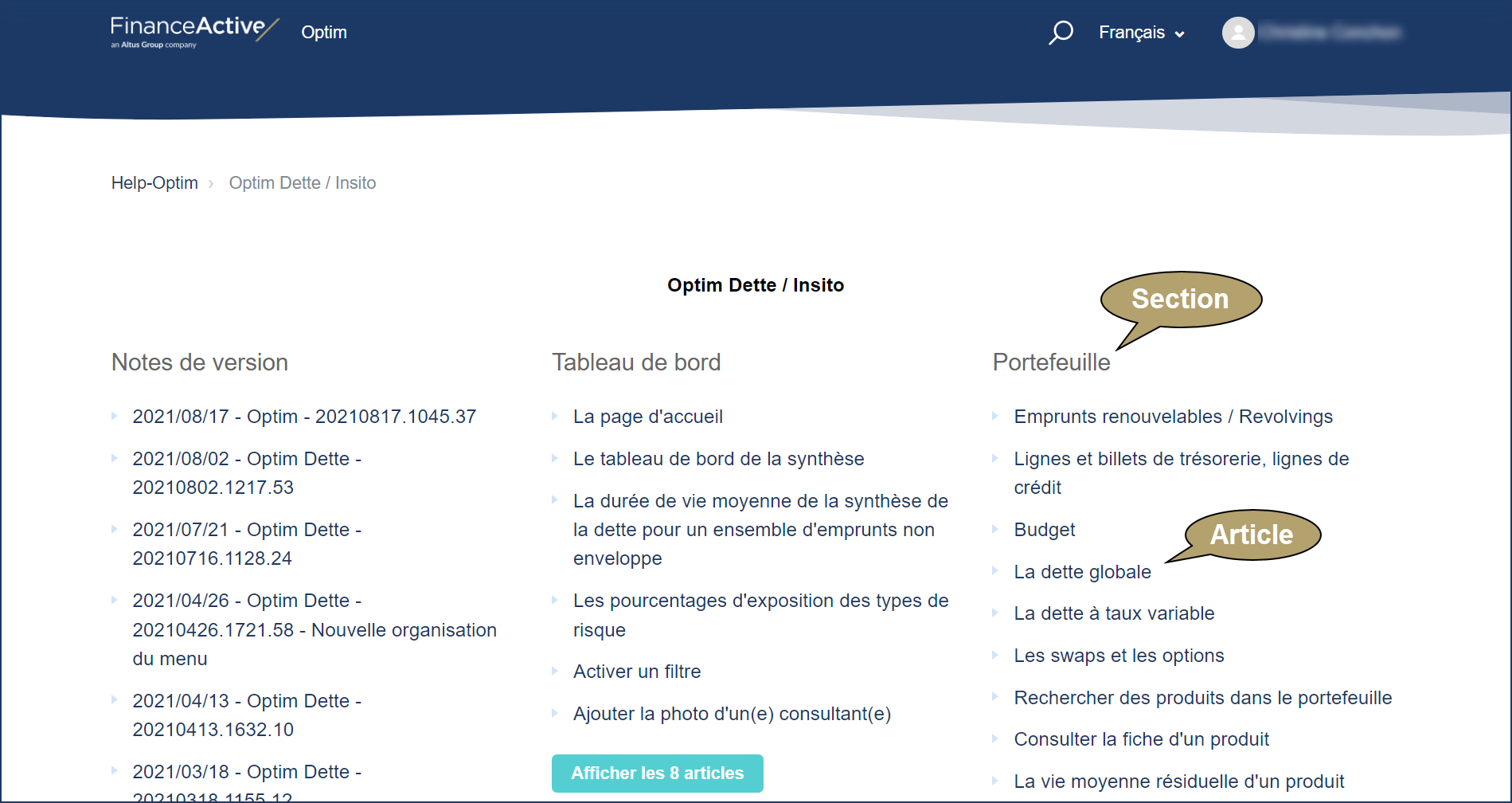The image size is (1512, 803).
Task: Click the Afficher les 8 articles button
Action: click(x=657, y=773)
